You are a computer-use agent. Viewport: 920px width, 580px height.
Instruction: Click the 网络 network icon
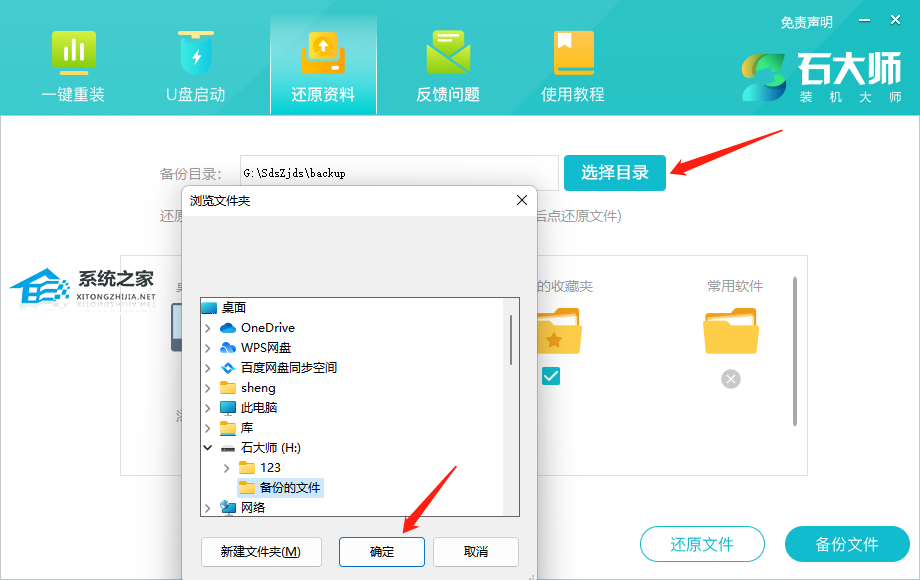[x=228, y=507]
